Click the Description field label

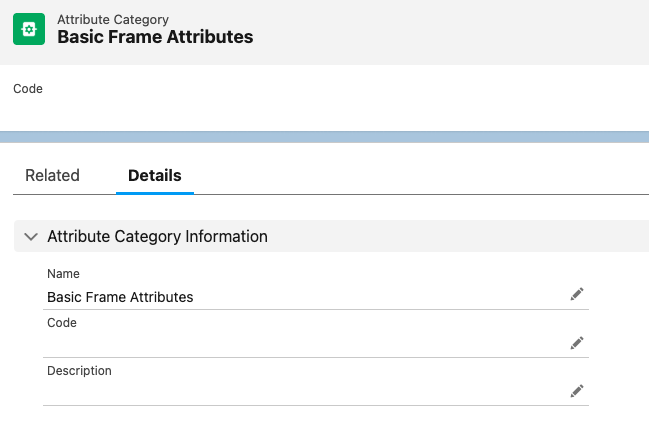point(79,371)
